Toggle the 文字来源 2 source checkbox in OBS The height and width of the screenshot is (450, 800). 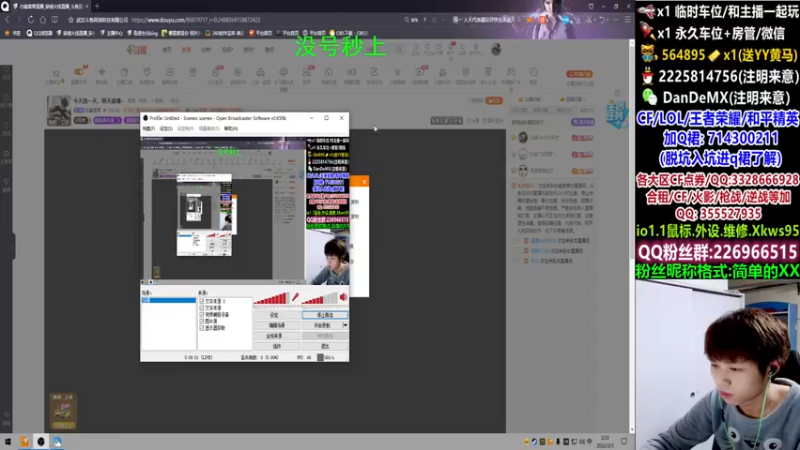pos(202,301)
